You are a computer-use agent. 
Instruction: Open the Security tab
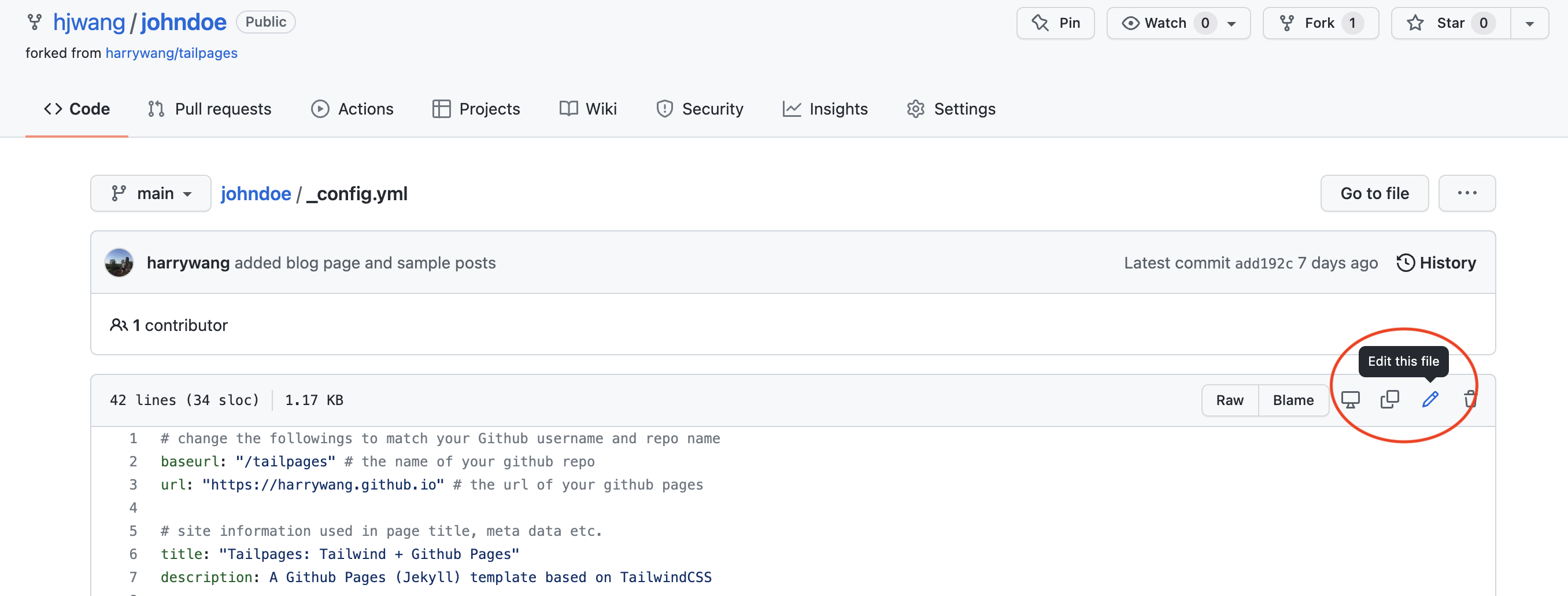tap(700, 109)
